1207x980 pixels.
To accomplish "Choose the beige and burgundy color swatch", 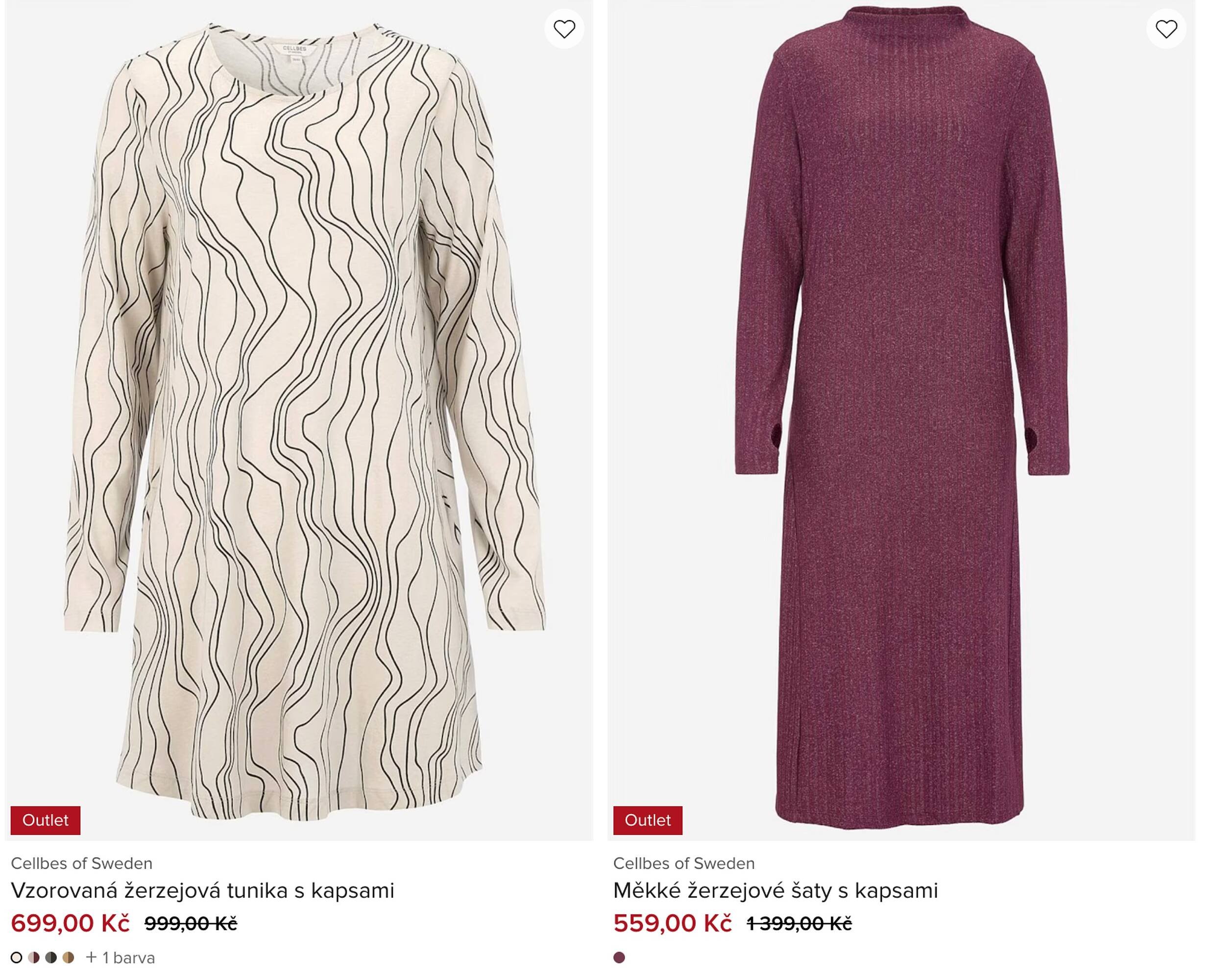I will tap(34, 957).
